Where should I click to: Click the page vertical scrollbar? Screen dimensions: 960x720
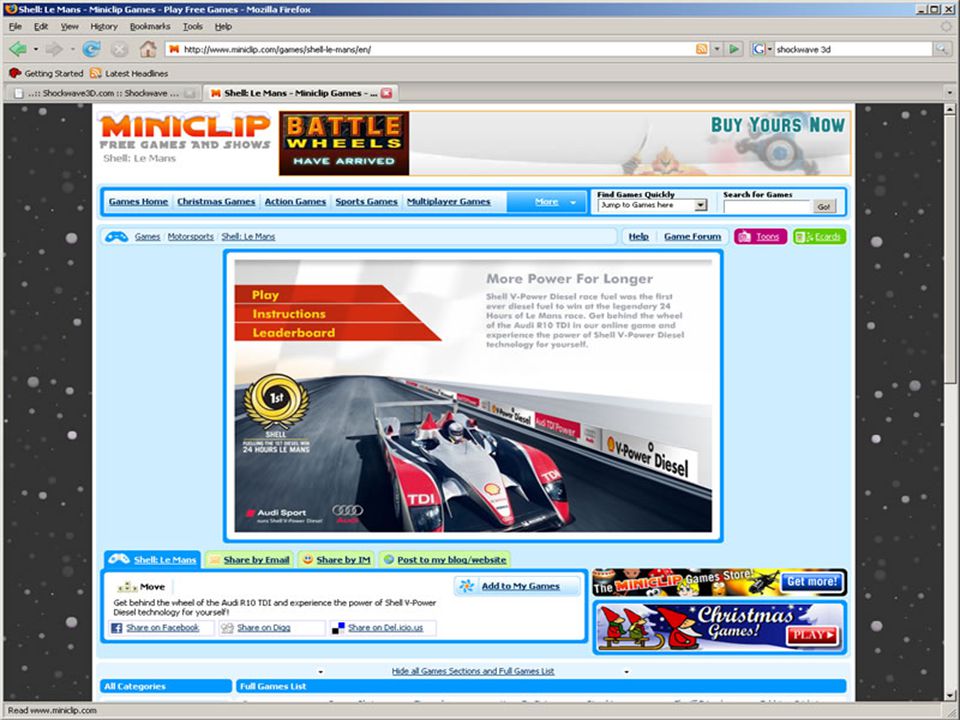[x=950, y=402]
